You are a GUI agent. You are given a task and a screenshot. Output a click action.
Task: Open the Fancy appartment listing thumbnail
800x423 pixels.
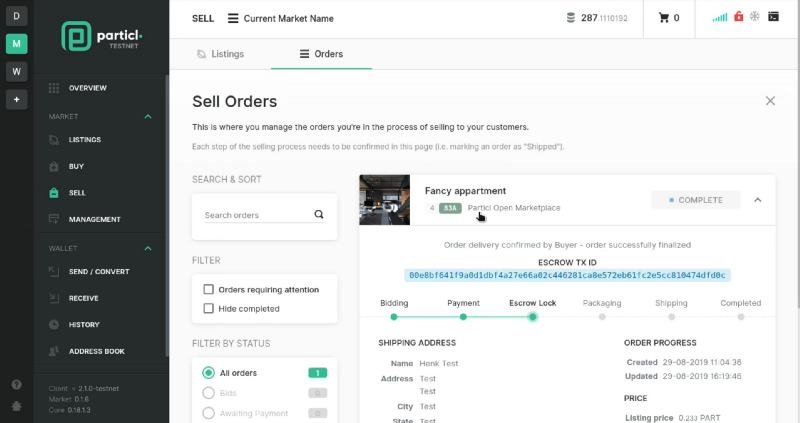[385, 200]
